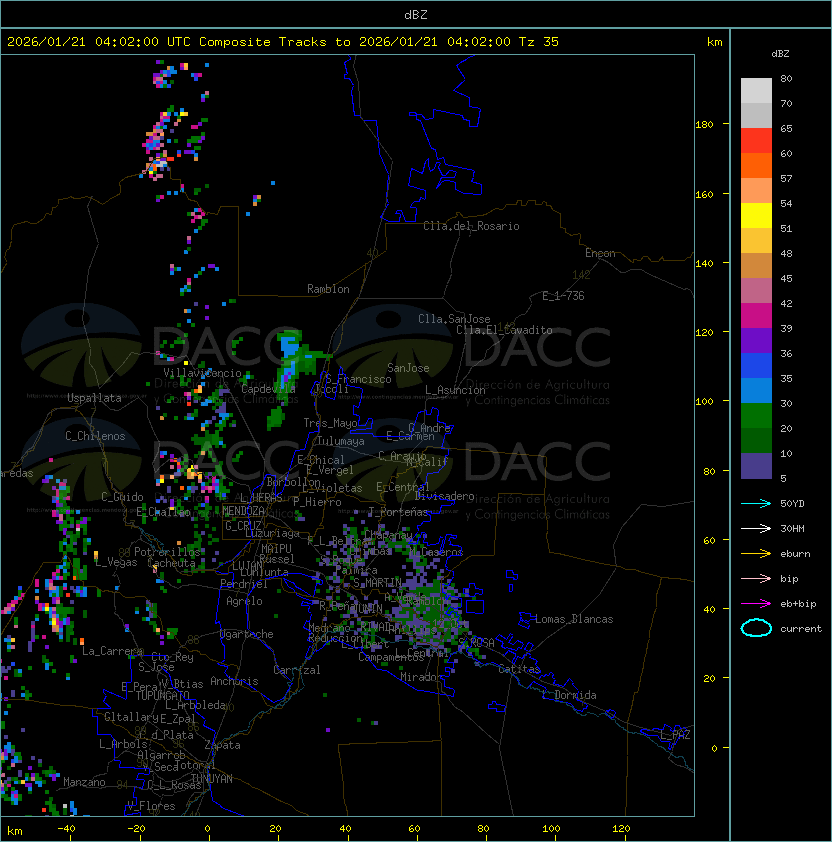832x842 pixels.
Task: Click the Carrizal place label
Action: pos(296,670)
